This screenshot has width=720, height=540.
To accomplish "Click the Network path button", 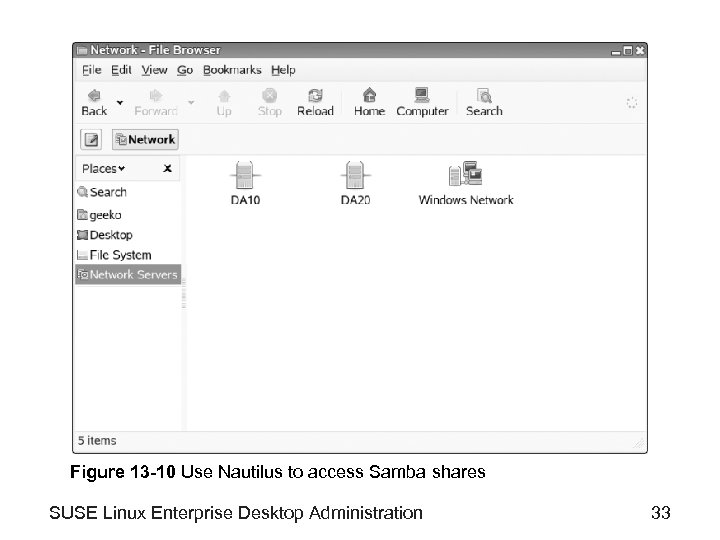I will pyautogui.click(x=145, y=139).
